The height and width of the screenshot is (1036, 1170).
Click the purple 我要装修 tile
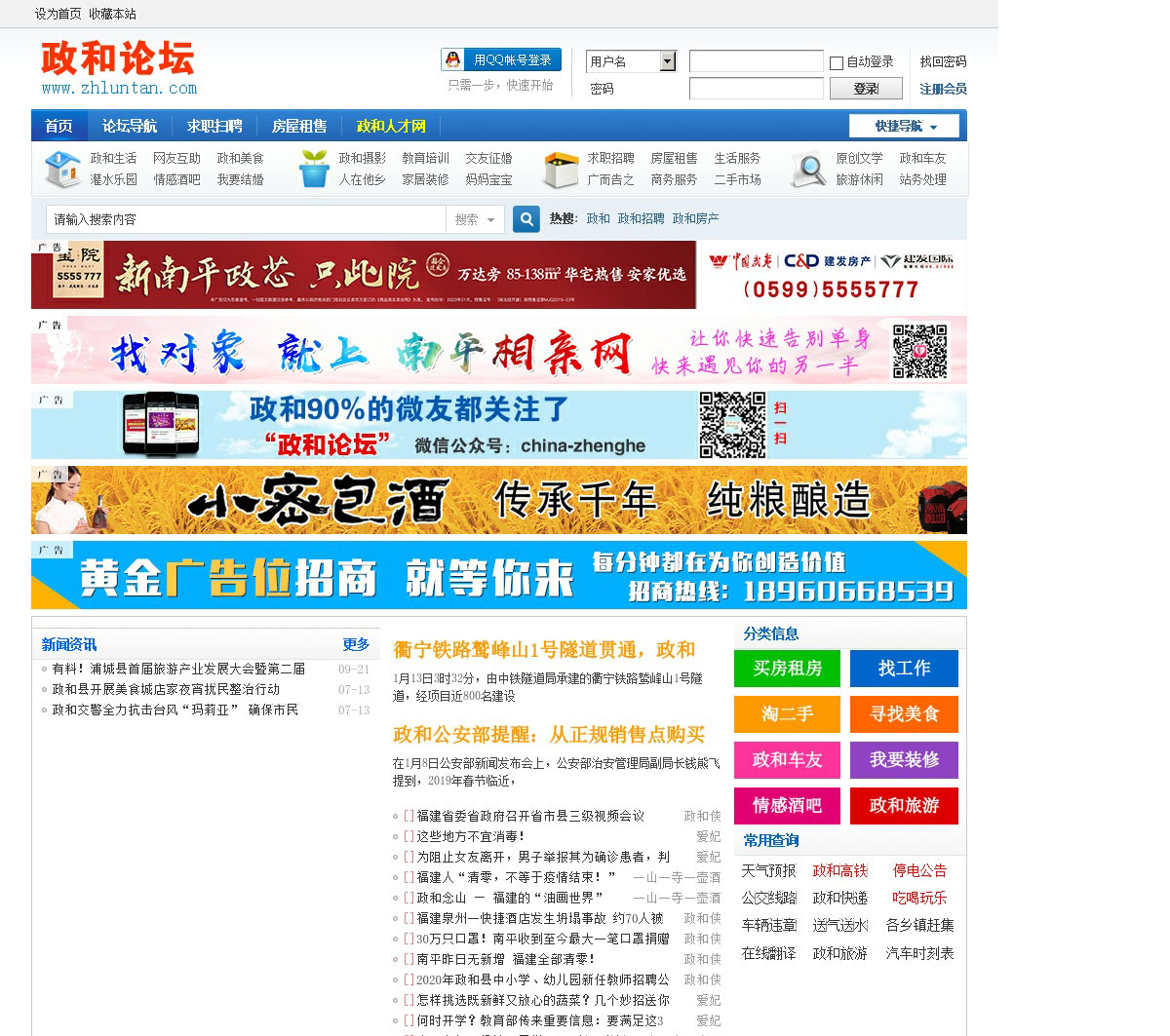click(x=904, y=760)
